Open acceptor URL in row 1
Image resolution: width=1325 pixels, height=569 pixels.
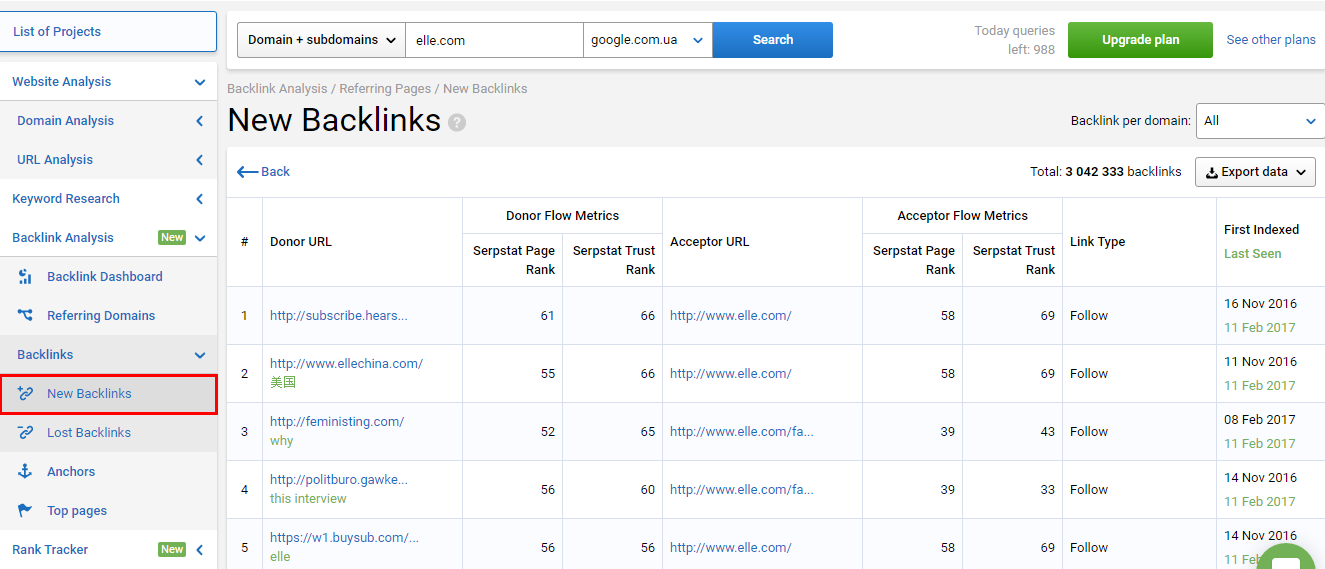pyautogui.click(x=730, y=316)
